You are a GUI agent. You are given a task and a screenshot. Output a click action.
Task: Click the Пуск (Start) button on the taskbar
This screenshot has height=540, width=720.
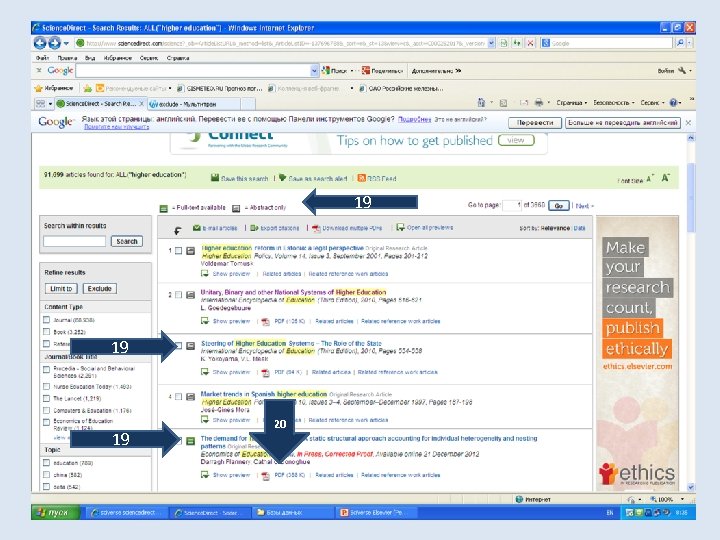tap(56, 512)
